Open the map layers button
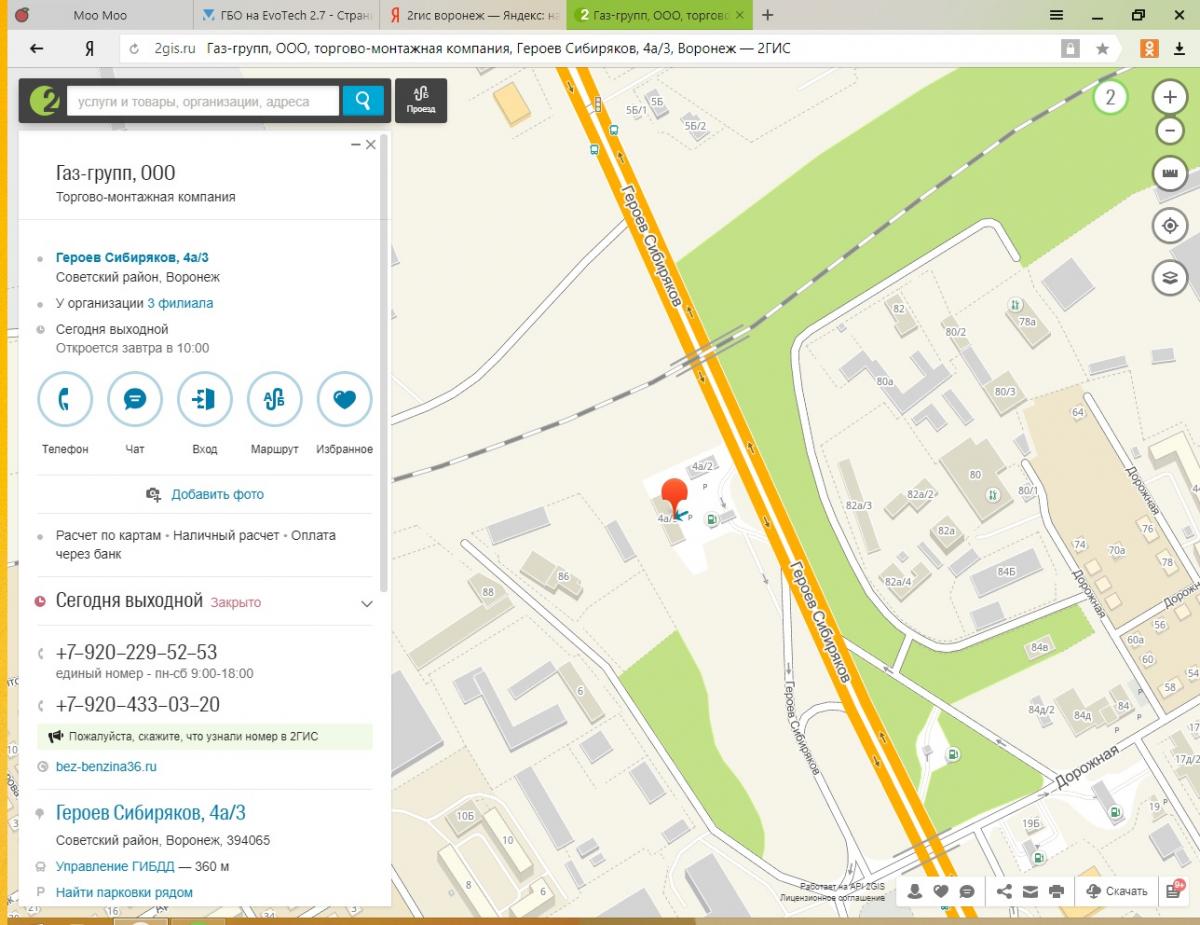Image resolution: width=1200 pixels, height=925 pixels. [x=1169, y=277]
